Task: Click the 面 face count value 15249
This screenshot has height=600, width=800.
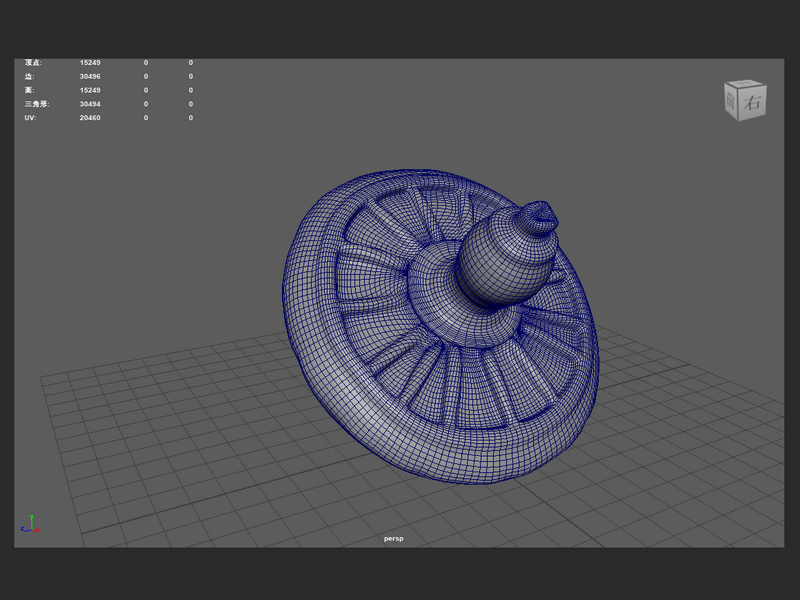Action: click(90, 90)
